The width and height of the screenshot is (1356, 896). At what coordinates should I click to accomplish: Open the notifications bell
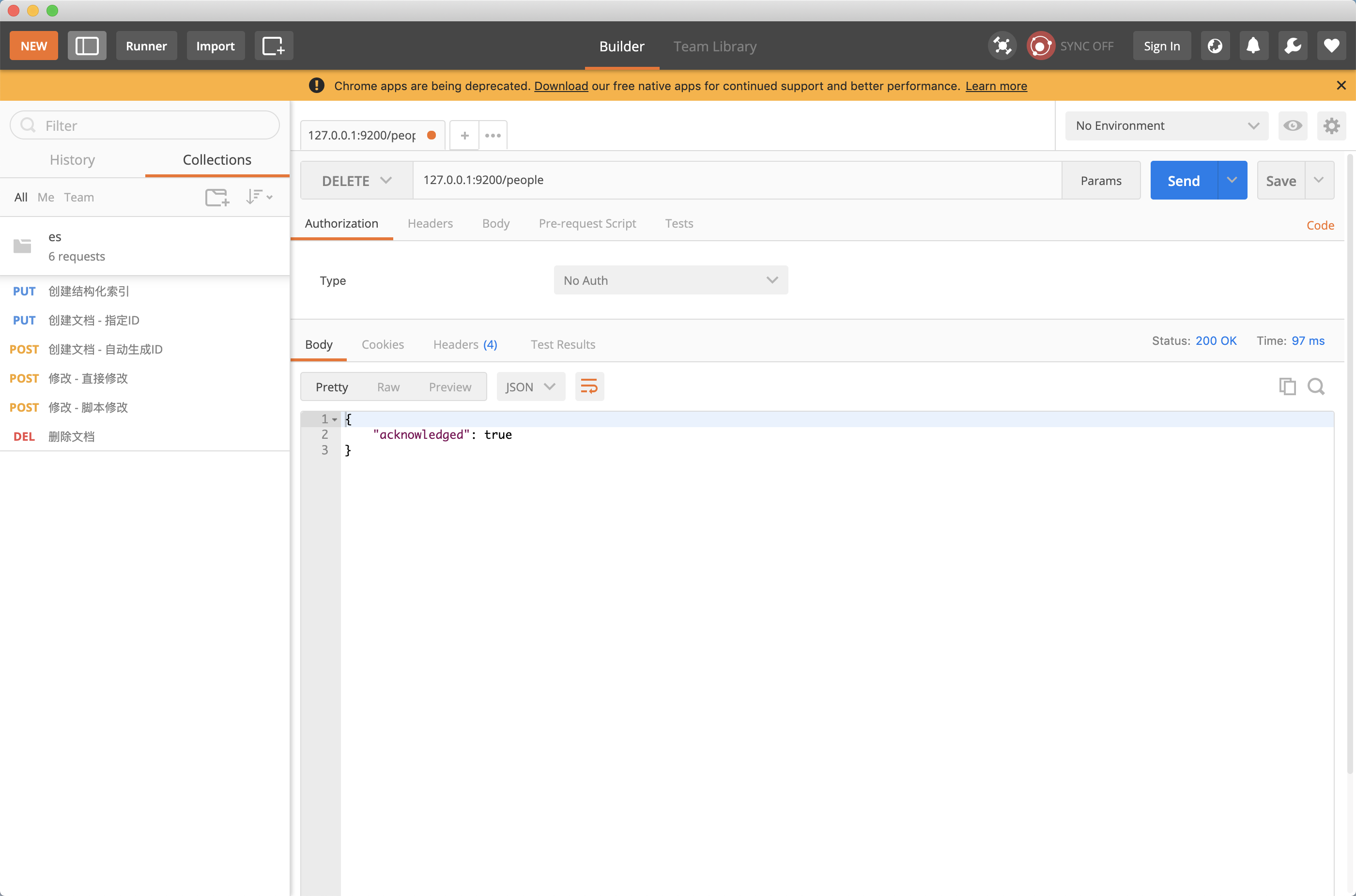click(1253, 46)
